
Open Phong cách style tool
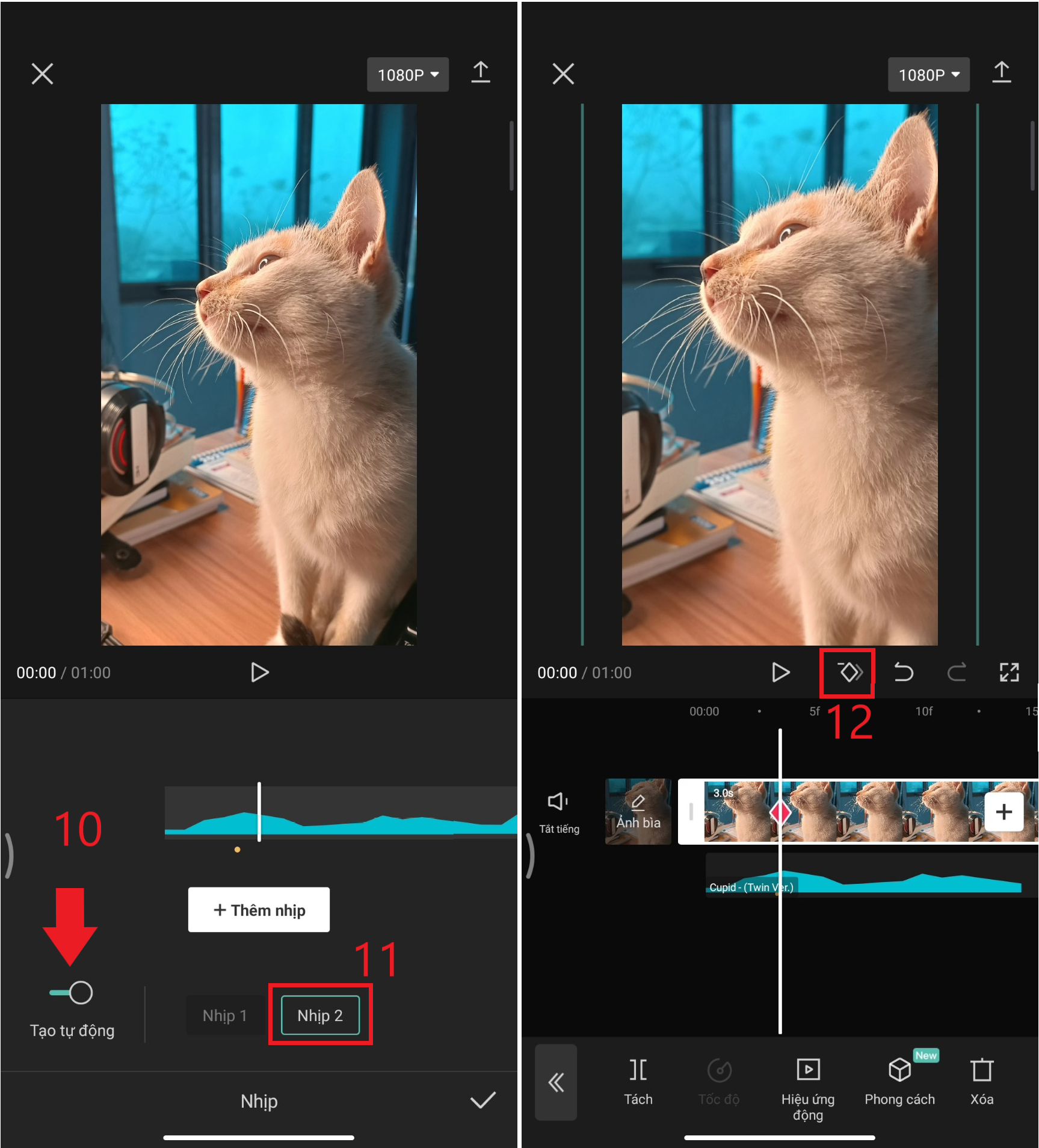tap(899, 1081)
